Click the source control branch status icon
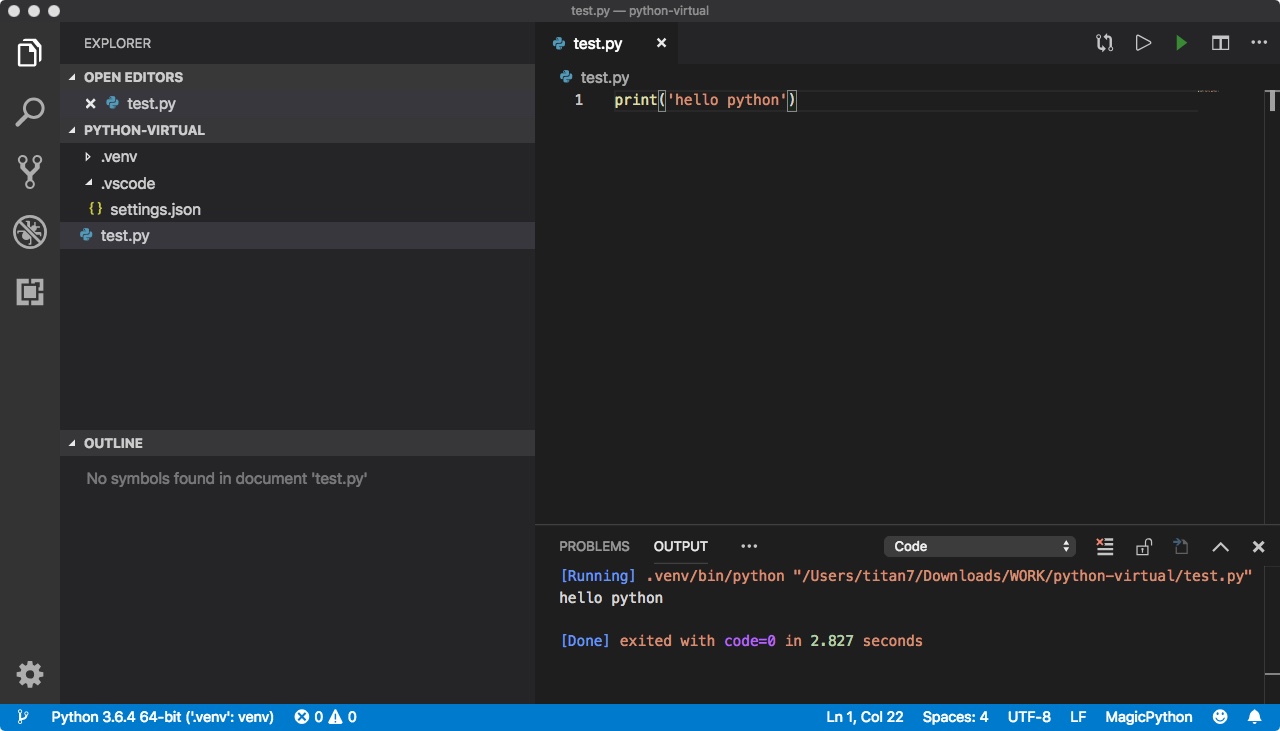 pyautogui.click(x=23, y=717)
